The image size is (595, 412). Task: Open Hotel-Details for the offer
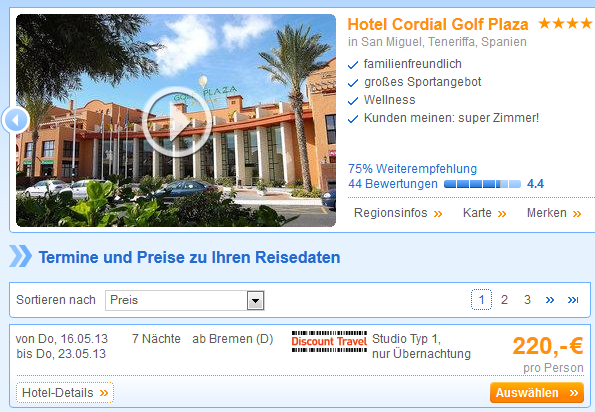pos(65,393)
